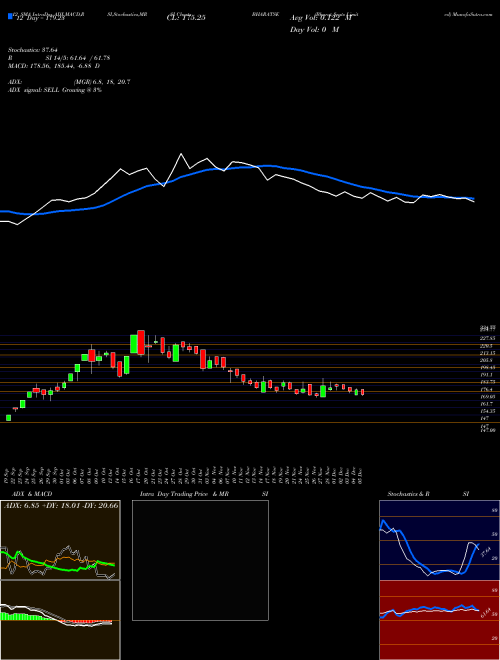500x660 pixels.
Task: Click the '37.64' label on Stochastics chart
Action: (x=485, y=551)
